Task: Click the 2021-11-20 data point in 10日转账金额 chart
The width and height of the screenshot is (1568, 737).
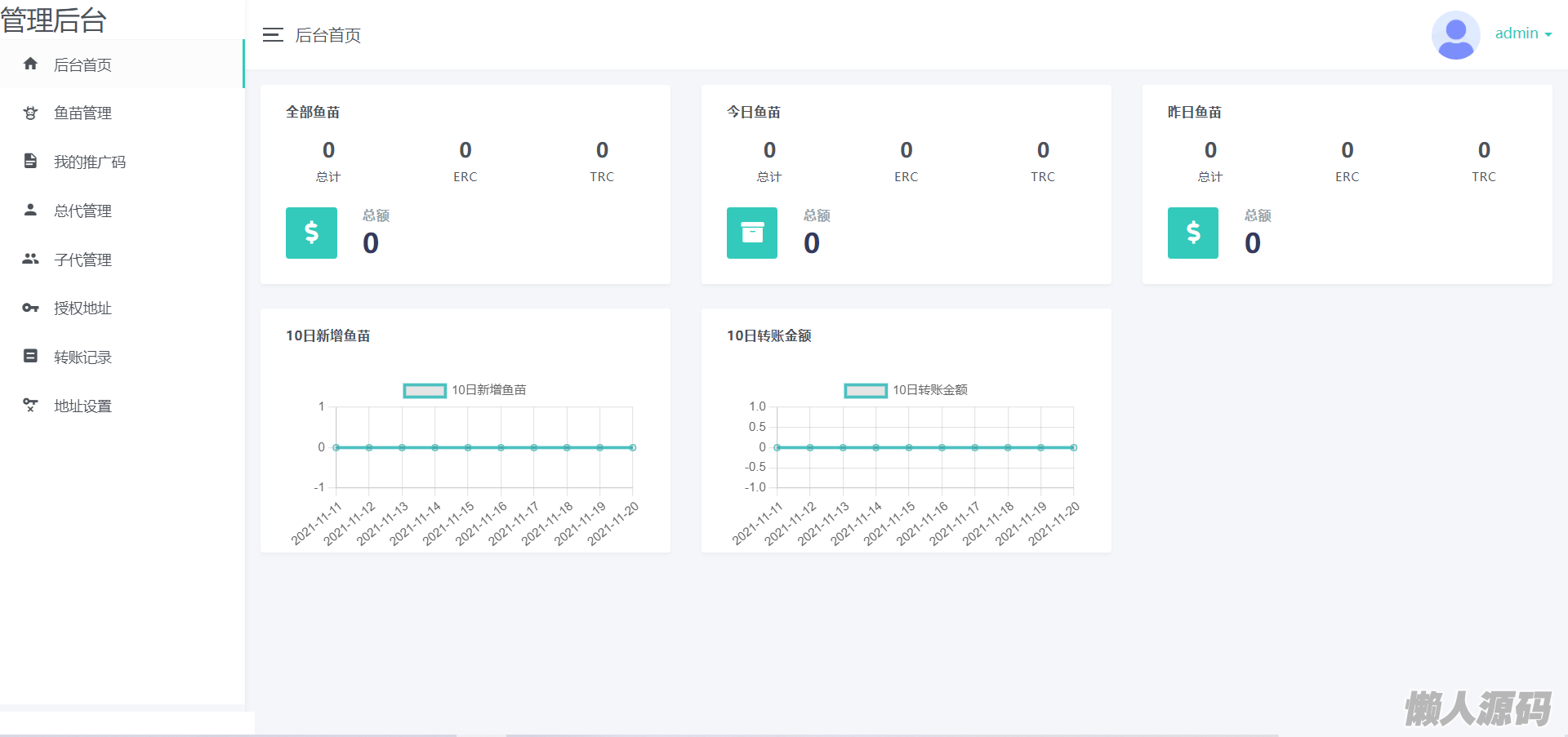Action: tap(1074, 447)
